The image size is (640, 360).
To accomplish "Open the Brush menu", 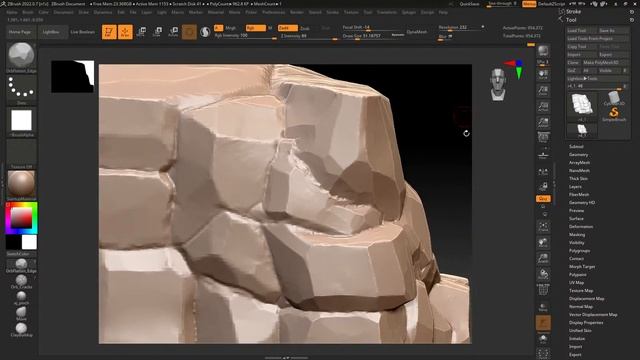I will pyautogui.click(x=28, y=13).
